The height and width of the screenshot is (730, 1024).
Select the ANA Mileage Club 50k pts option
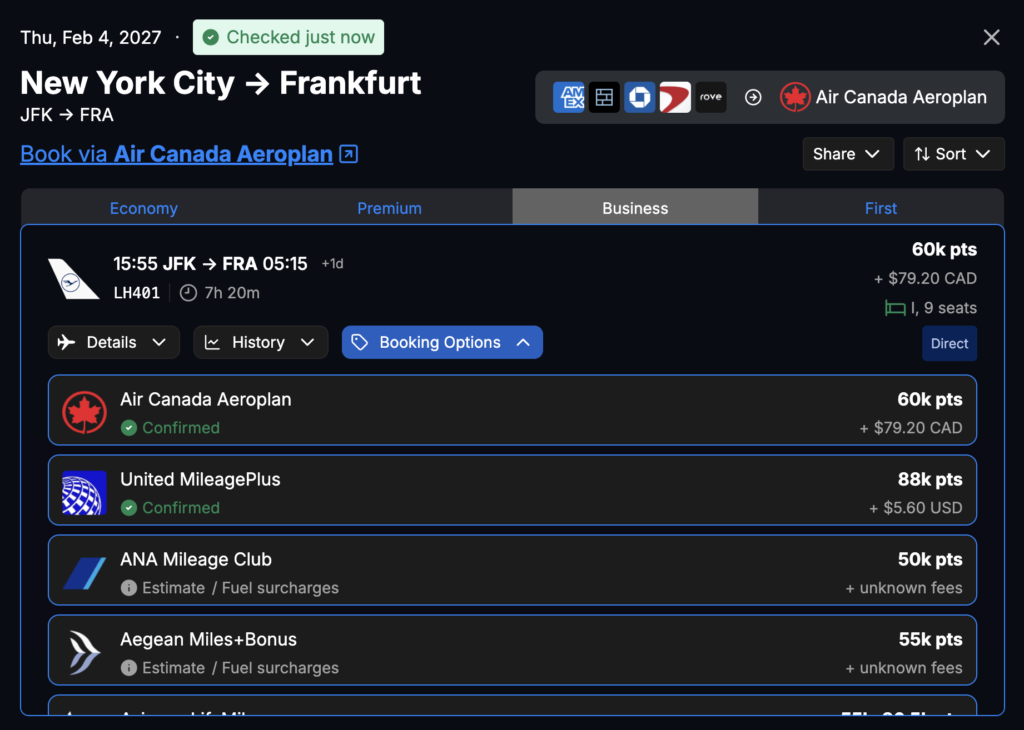click(x=512, y=570)
